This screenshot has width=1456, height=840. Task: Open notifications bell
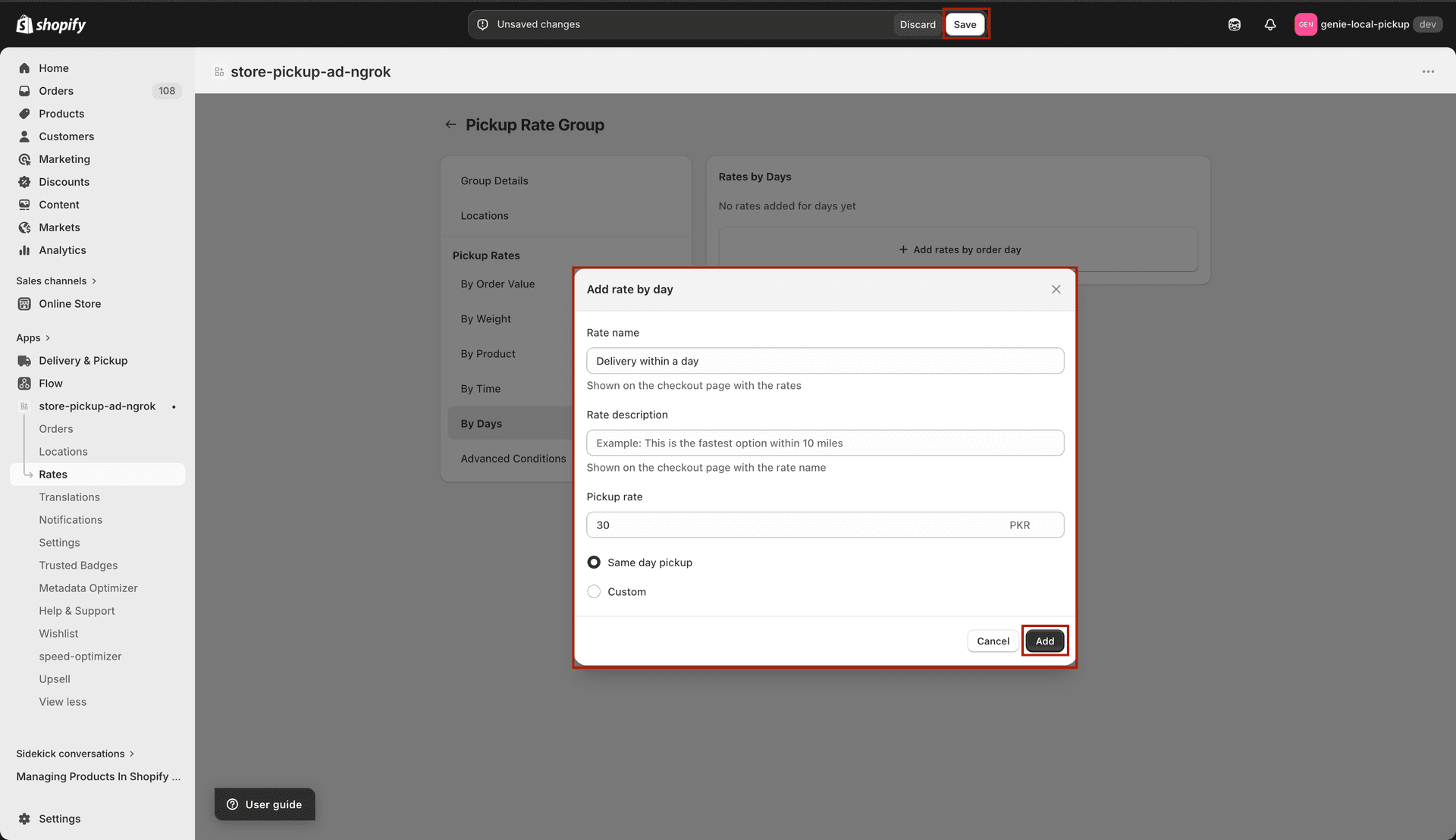point(1270,24)
